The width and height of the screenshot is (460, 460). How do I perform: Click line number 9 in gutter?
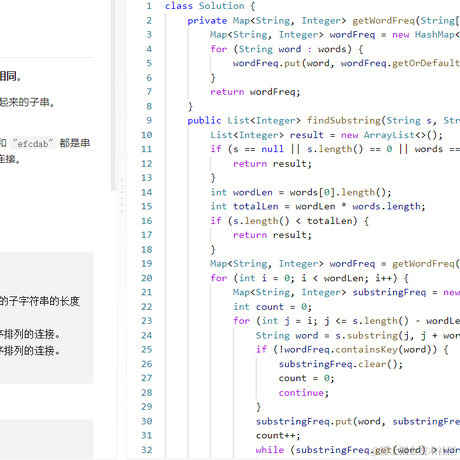tap(149, 120)
